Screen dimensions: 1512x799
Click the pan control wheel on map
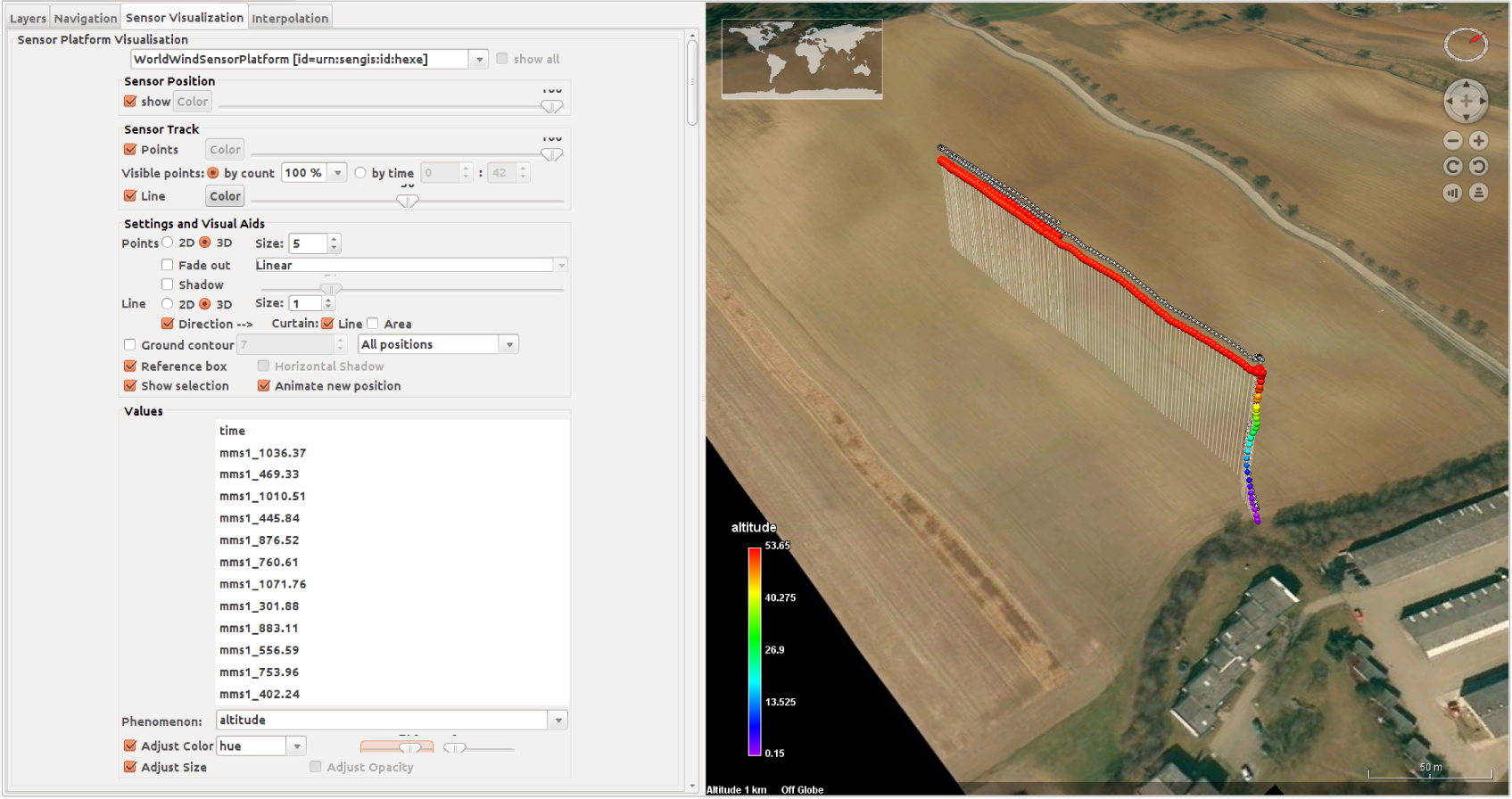(x=1466, y=101)
